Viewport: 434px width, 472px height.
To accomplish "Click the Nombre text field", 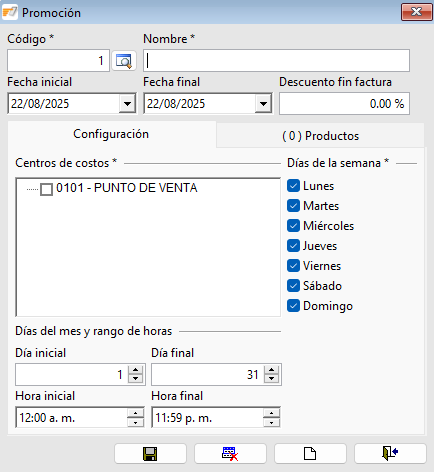I will pyautogui.click(x=276, y=61).
